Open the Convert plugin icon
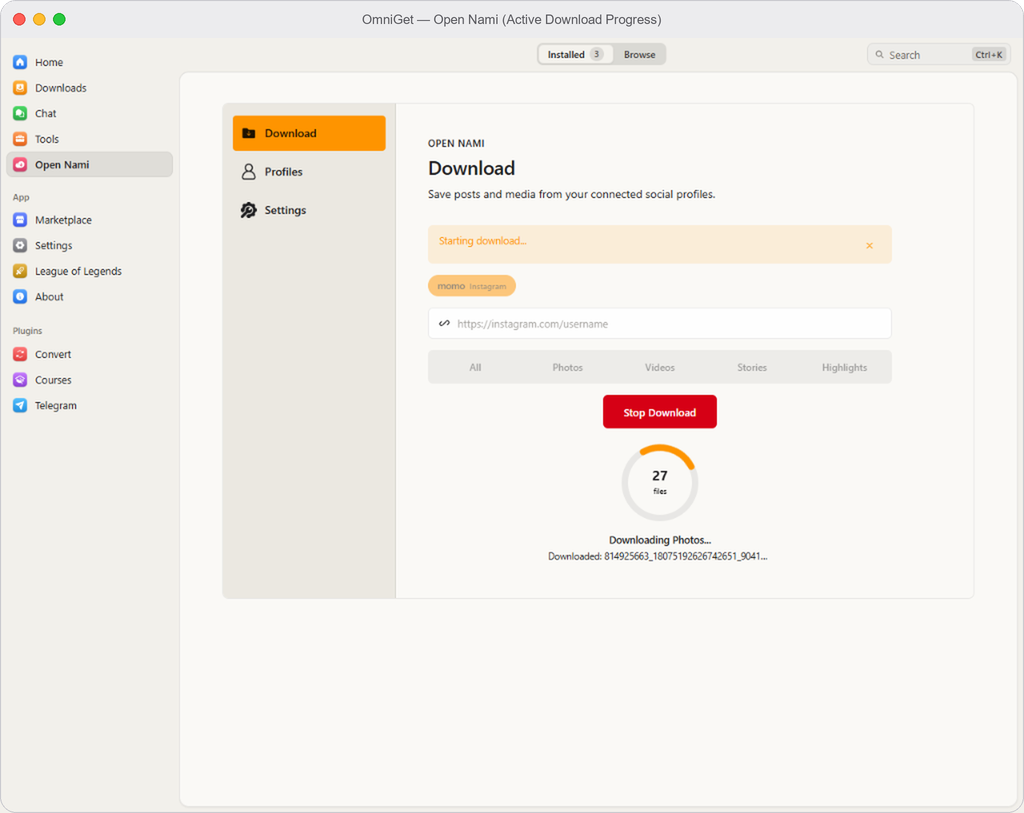Viewport: 1024px width, 813px height. [20, 354]
